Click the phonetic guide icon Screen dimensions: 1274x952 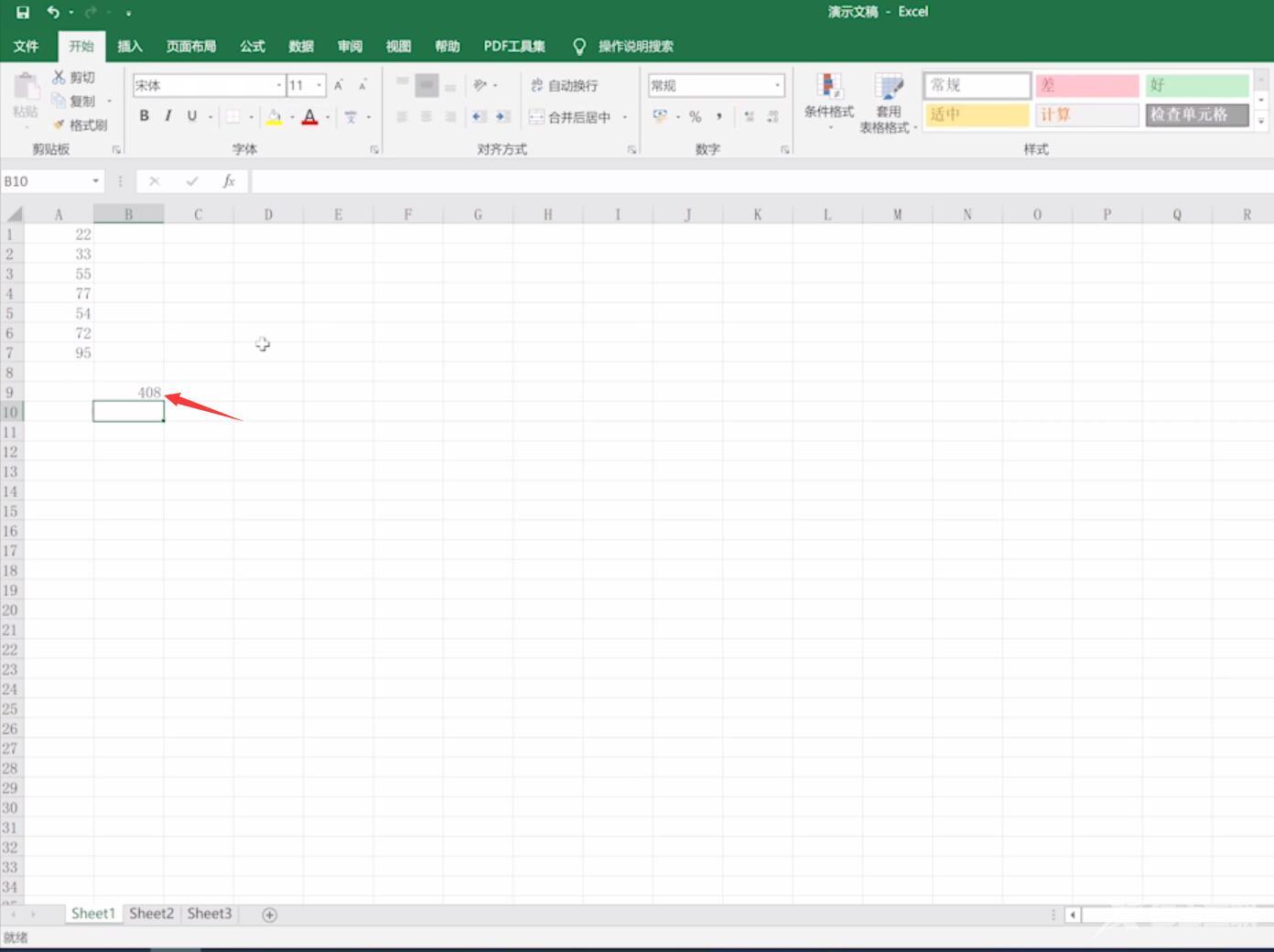tap(351, 116)
